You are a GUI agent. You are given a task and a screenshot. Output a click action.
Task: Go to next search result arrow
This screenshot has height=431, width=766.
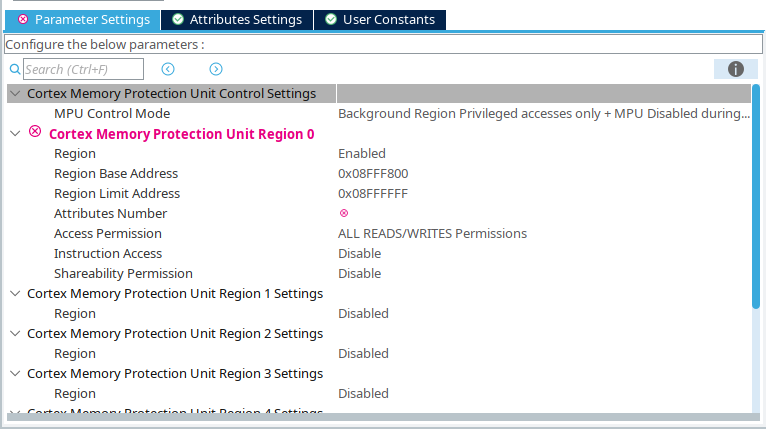click(216, 69)
